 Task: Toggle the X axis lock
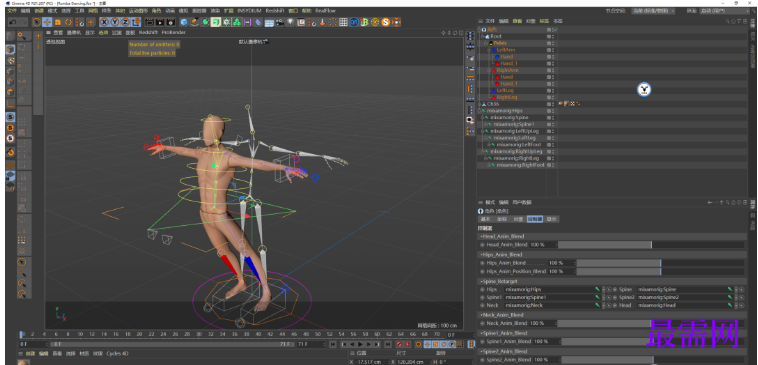104,22
